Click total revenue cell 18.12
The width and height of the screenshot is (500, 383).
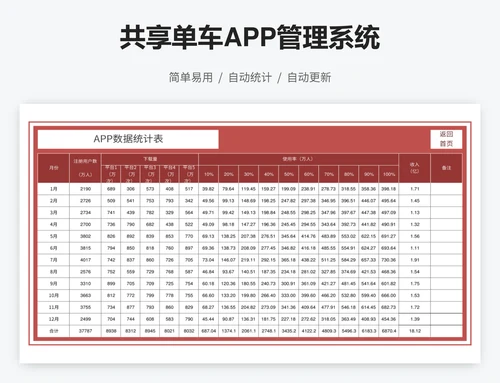point(414,331)
